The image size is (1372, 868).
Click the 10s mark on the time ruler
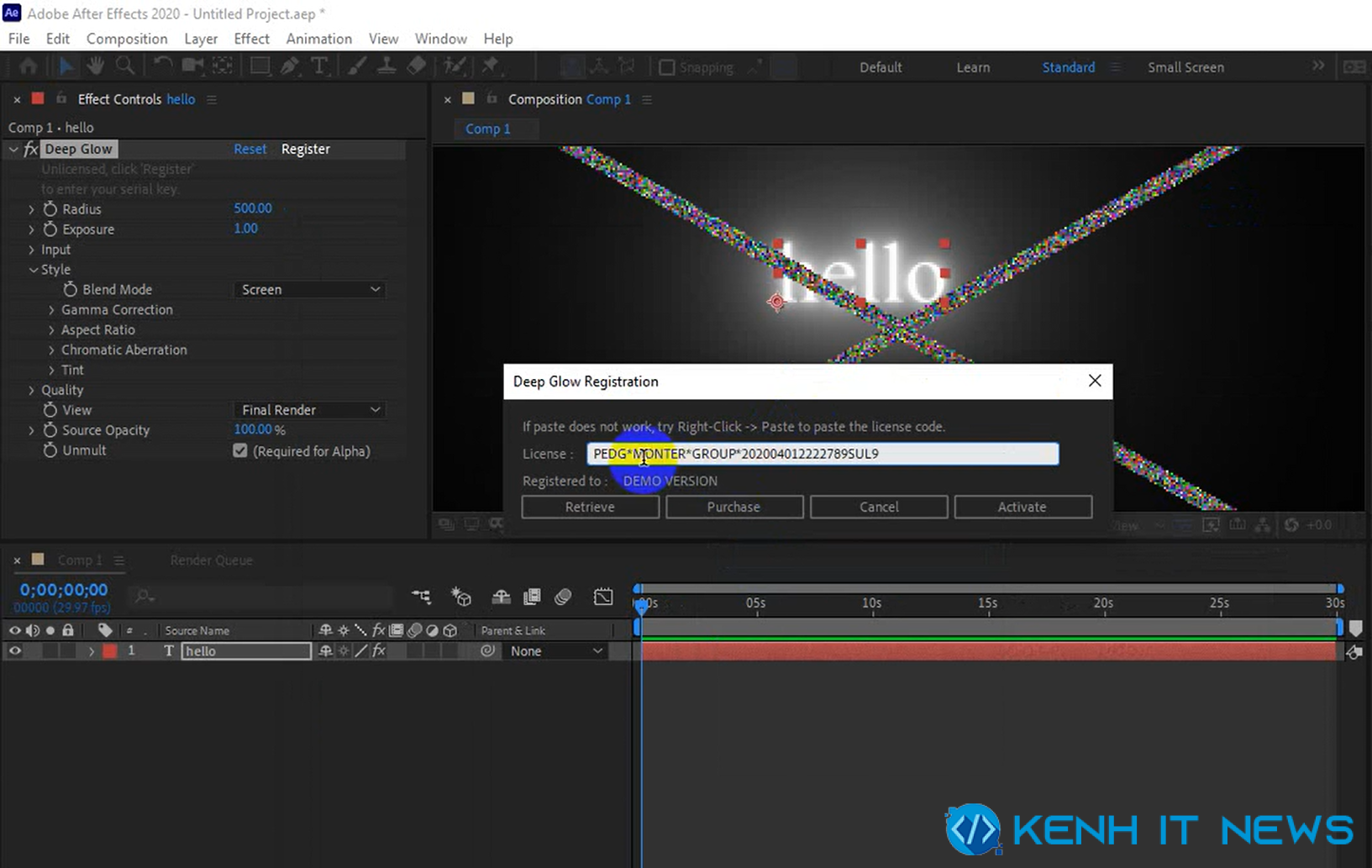872,603
